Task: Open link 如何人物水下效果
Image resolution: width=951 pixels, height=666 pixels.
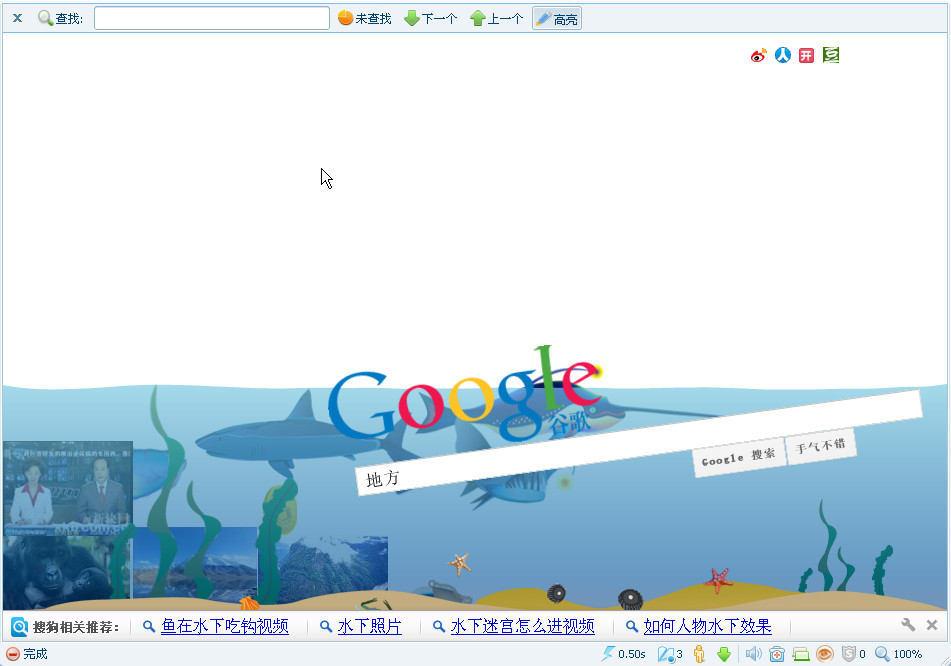Action: (707, 627)
